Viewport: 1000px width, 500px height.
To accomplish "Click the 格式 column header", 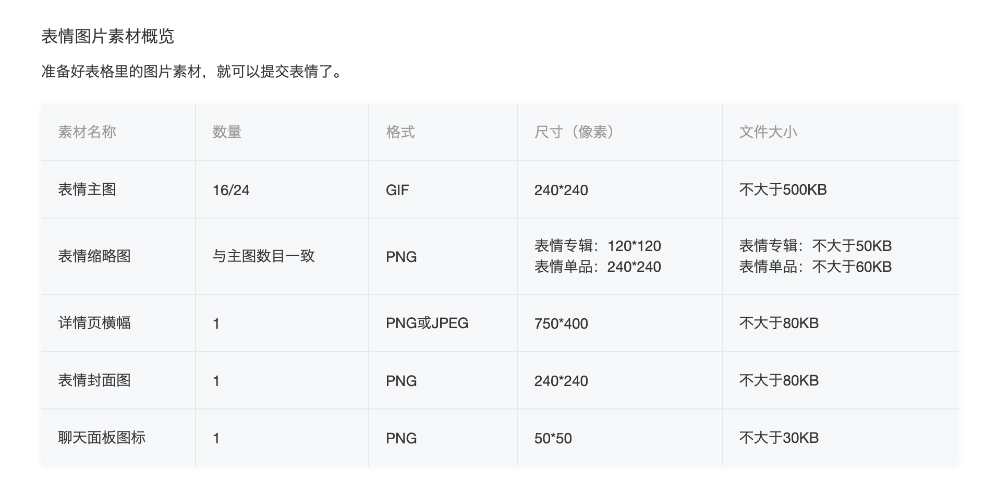I will 401,132.
